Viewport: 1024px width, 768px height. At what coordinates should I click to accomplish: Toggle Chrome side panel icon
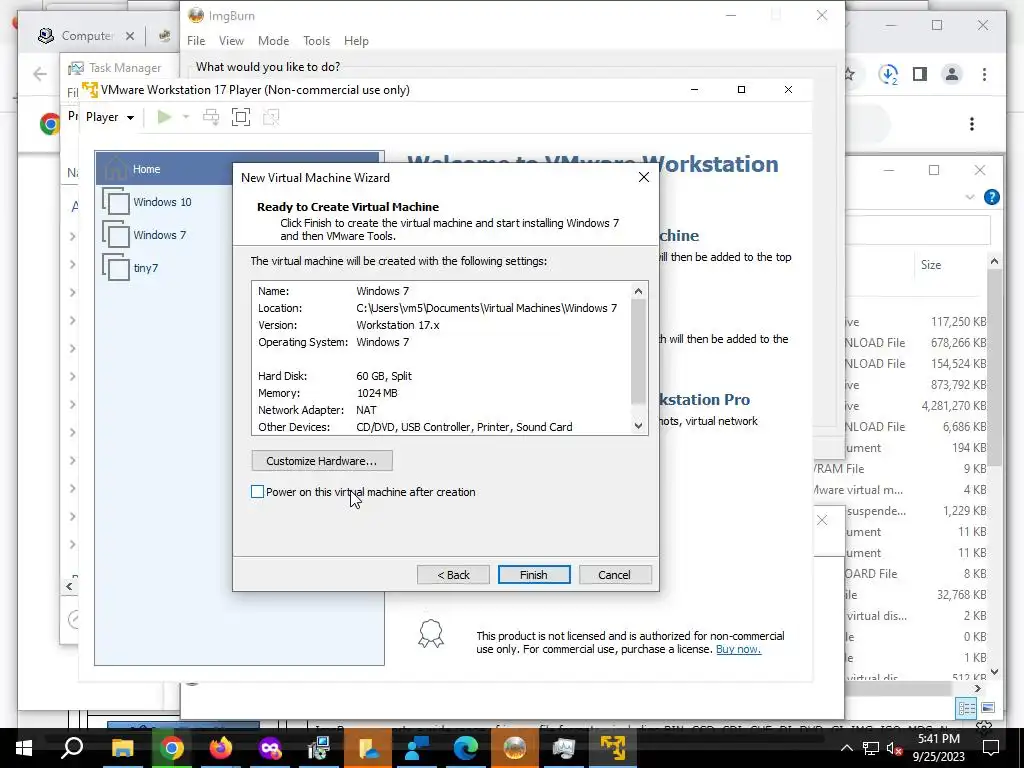(920, 74)
